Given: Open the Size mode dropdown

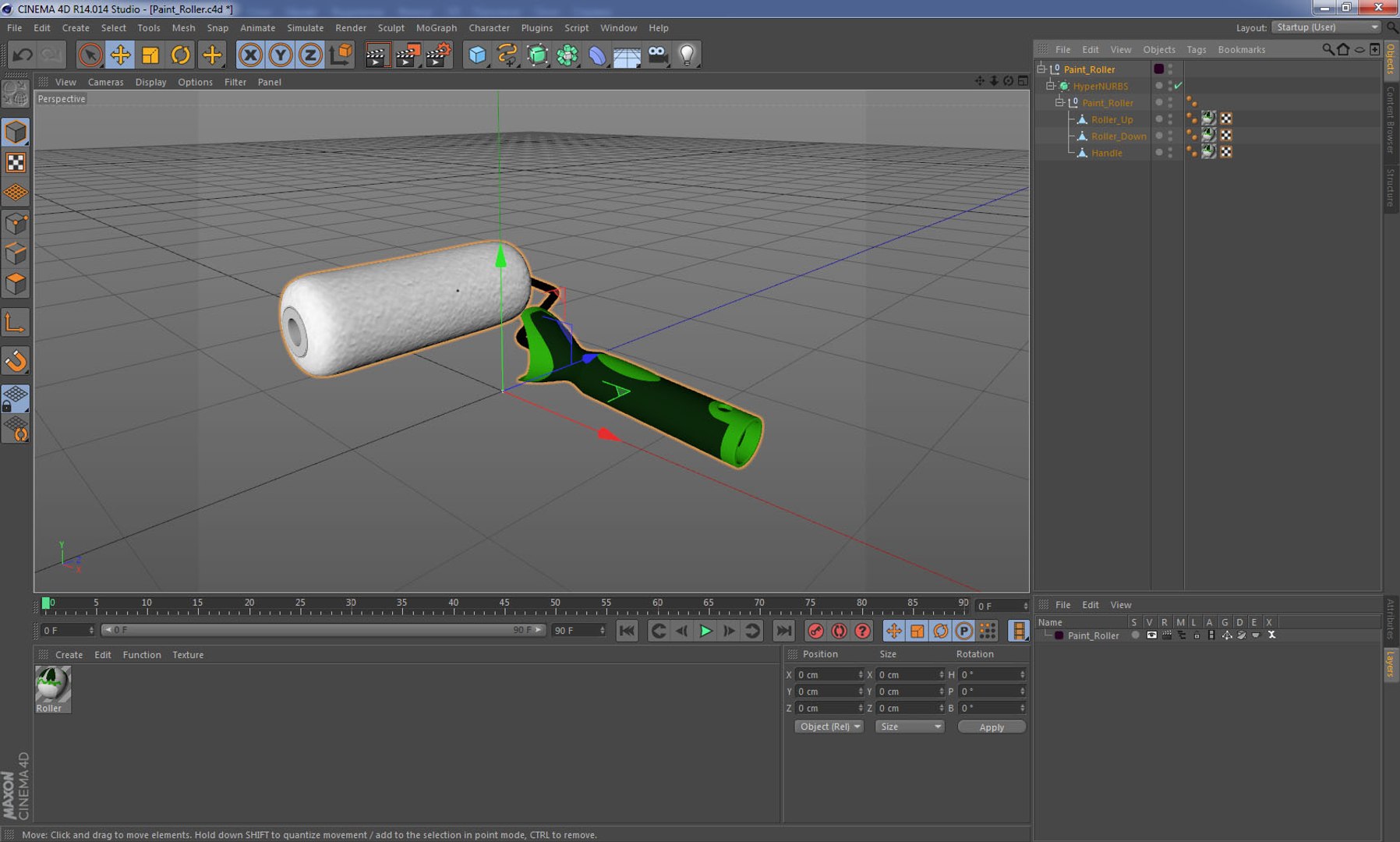Looking at the screenshot, I should coord(910,727).
